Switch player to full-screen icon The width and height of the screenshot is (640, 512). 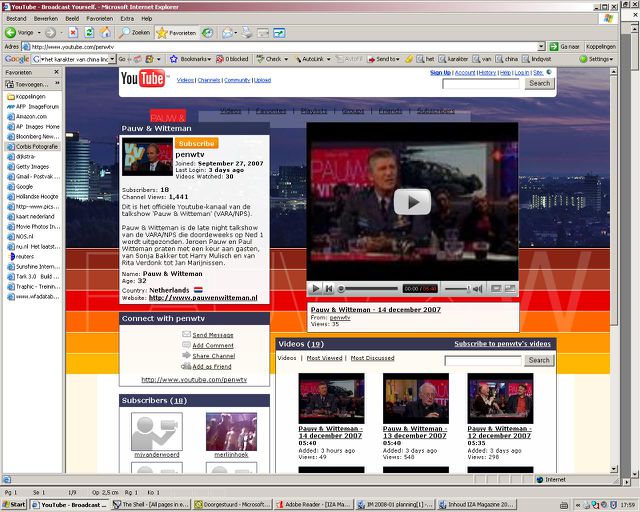pos(510,289)
